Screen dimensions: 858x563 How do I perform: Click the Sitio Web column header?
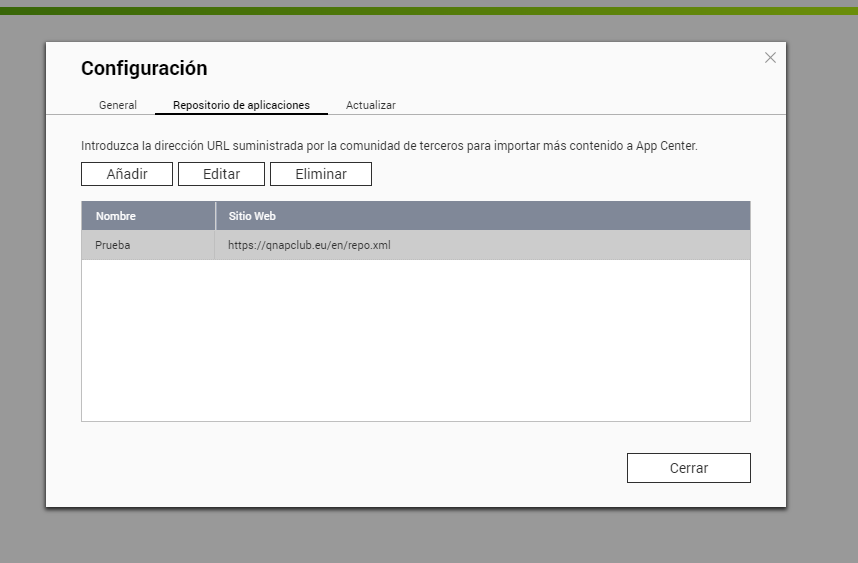(x=252, y=216)
